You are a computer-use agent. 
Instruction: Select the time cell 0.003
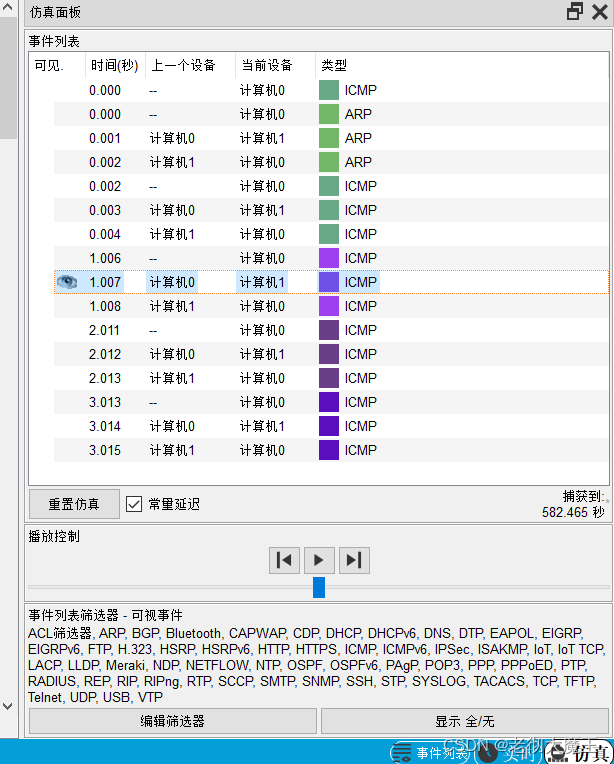105,210
